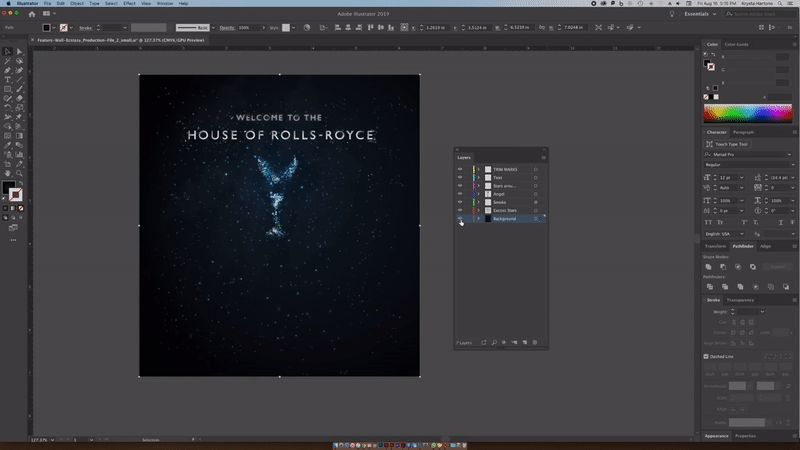The width and height of the screenshot is (800, 450).
Task: Click Exclude shape mode icon
Action: [753, 267]
